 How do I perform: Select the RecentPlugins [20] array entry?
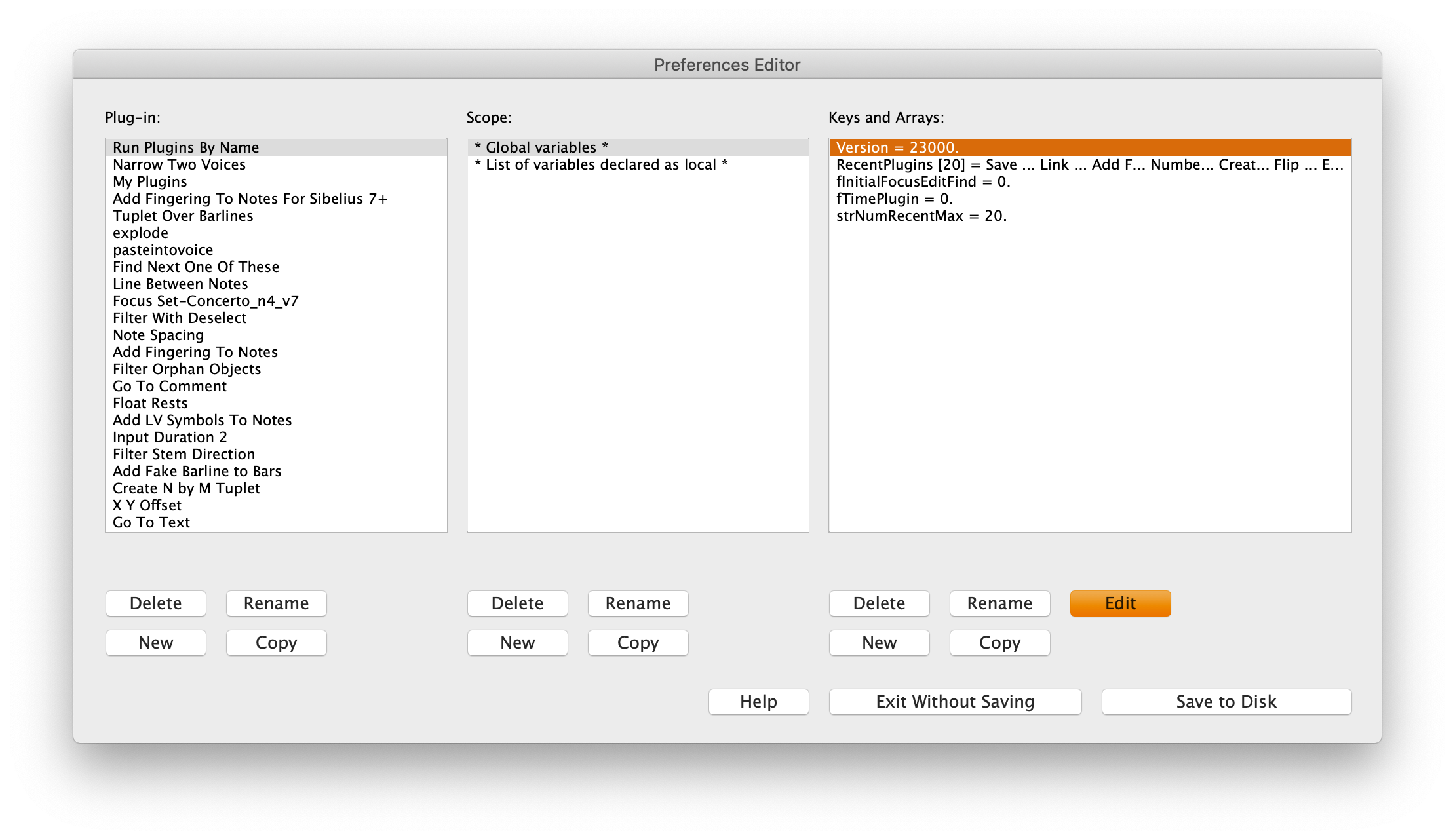1088,164
